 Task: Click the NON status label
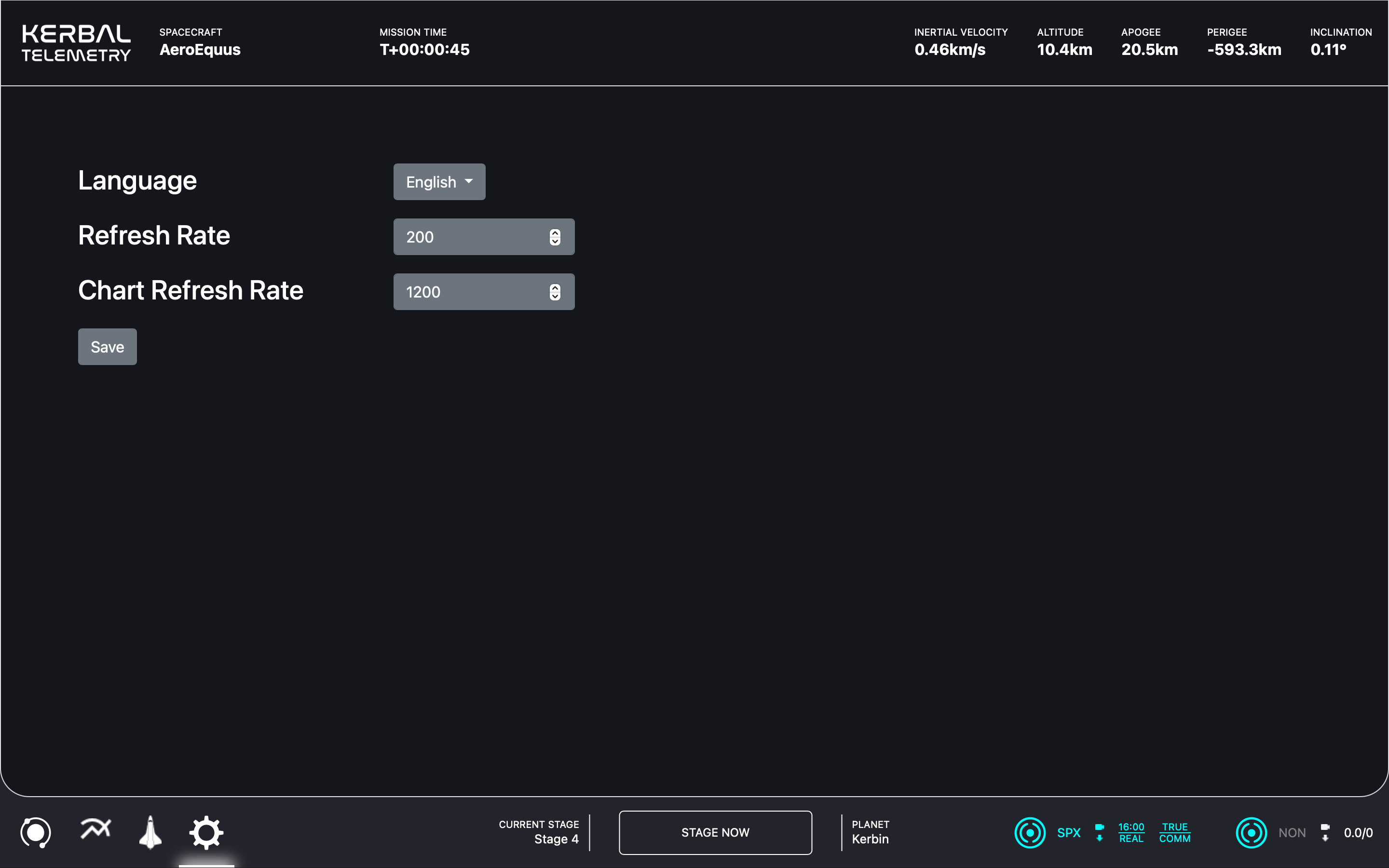click(x=1292, y=832)
